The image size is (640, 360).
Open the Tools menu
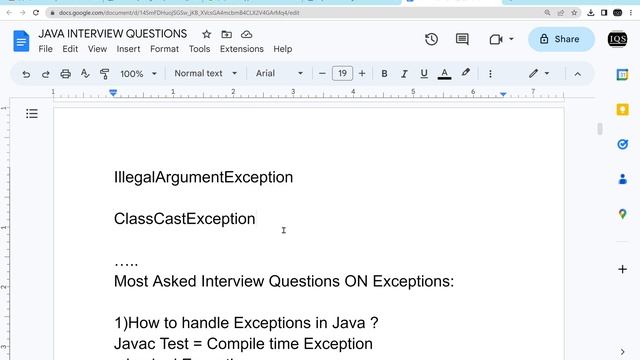(x=199, y=49)
